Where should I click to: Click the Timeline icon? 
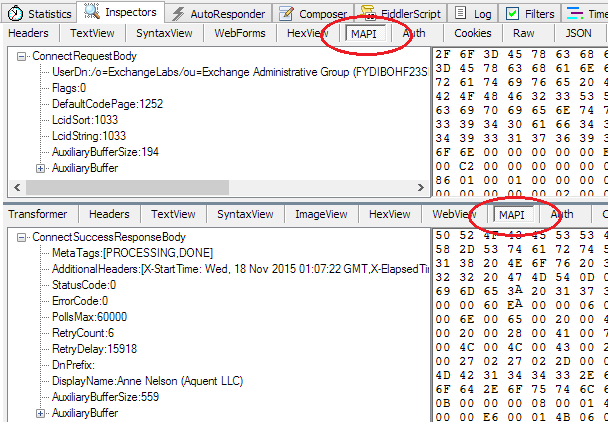pos(575,14)
